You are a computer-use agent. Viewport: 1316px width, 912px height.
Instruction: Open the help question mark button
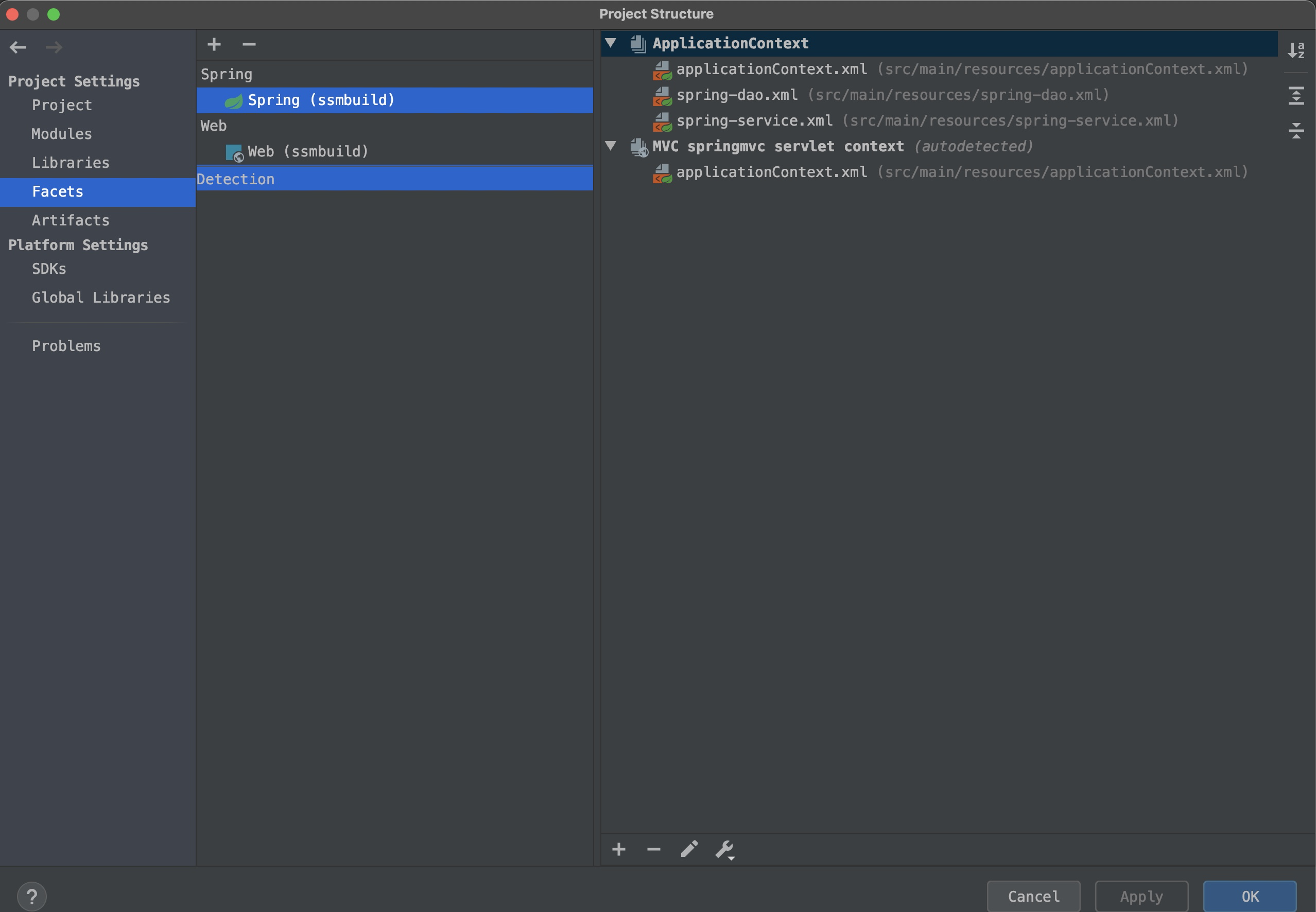pos(32,896)
